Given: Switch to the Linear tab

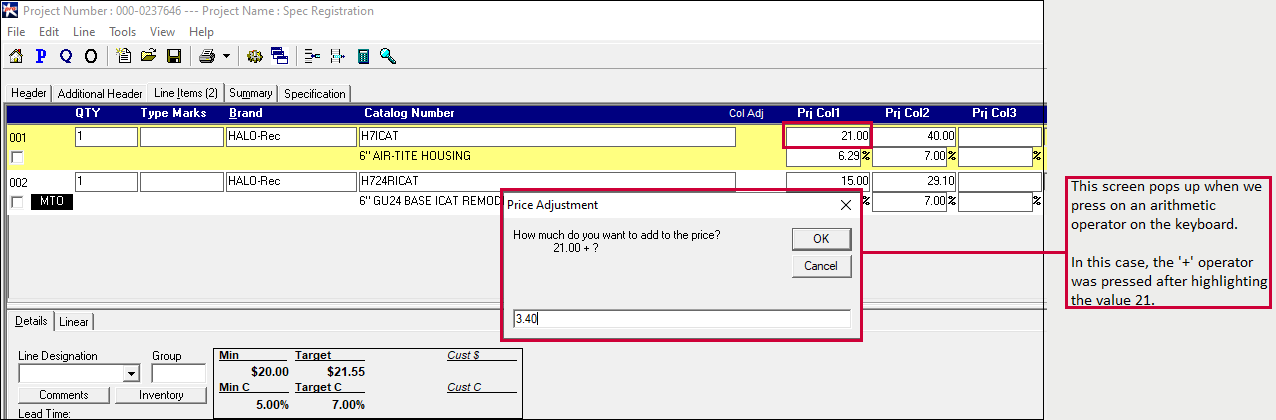Looking at the screenshot, I should [73, 321].
